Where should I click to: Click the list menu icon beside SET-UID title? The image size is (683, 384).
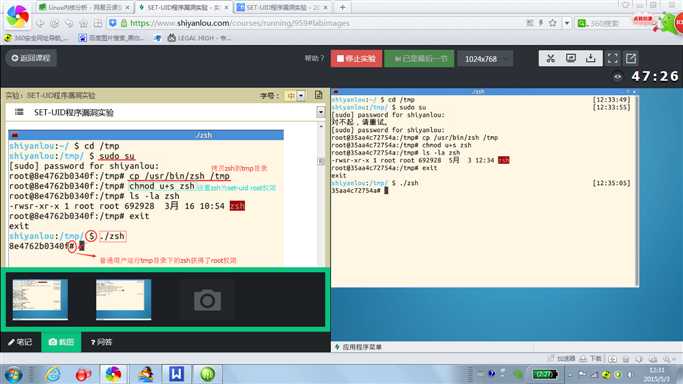click(x=19, y=112)
